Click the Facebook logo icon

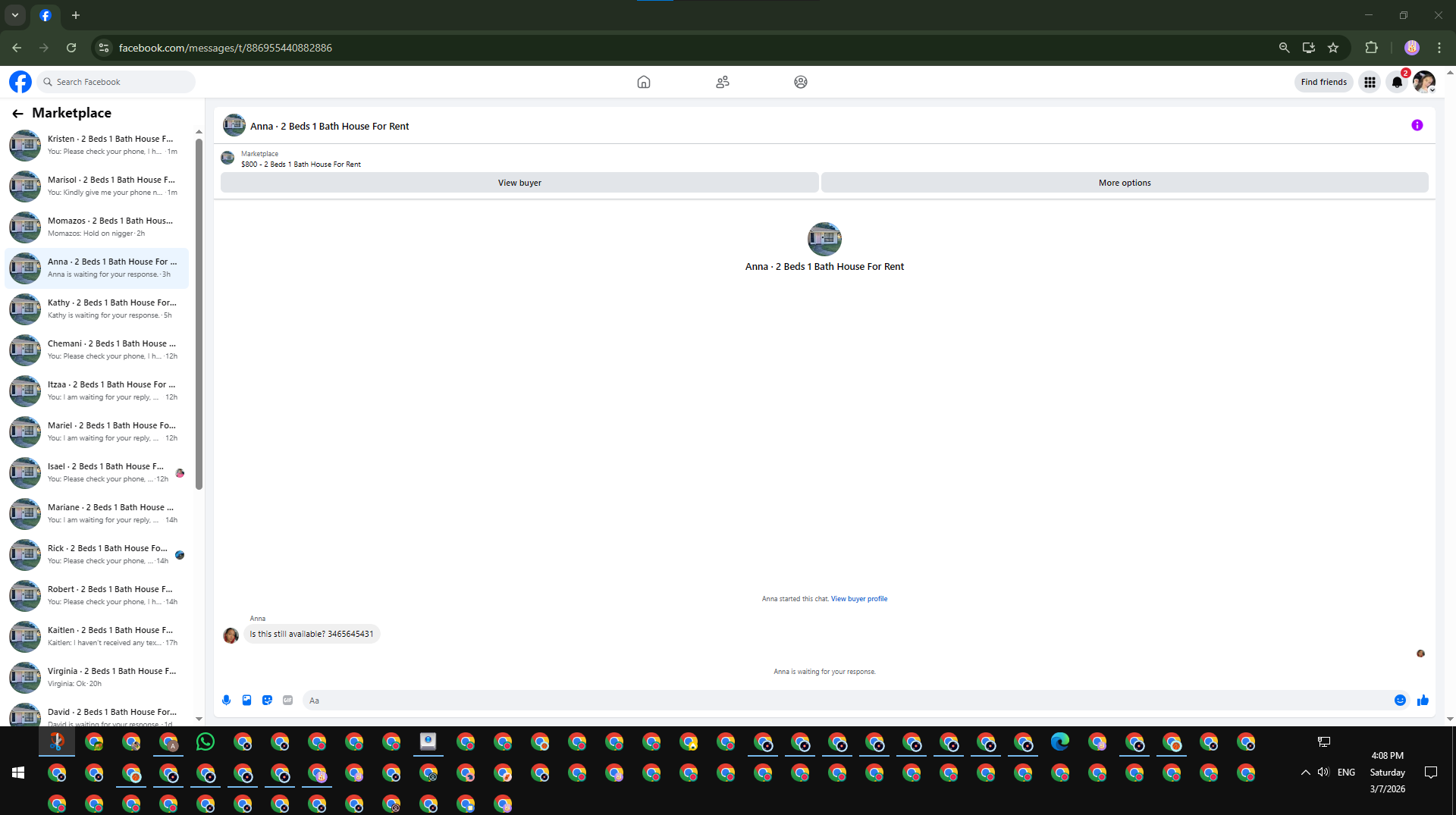tap(20, 82)
